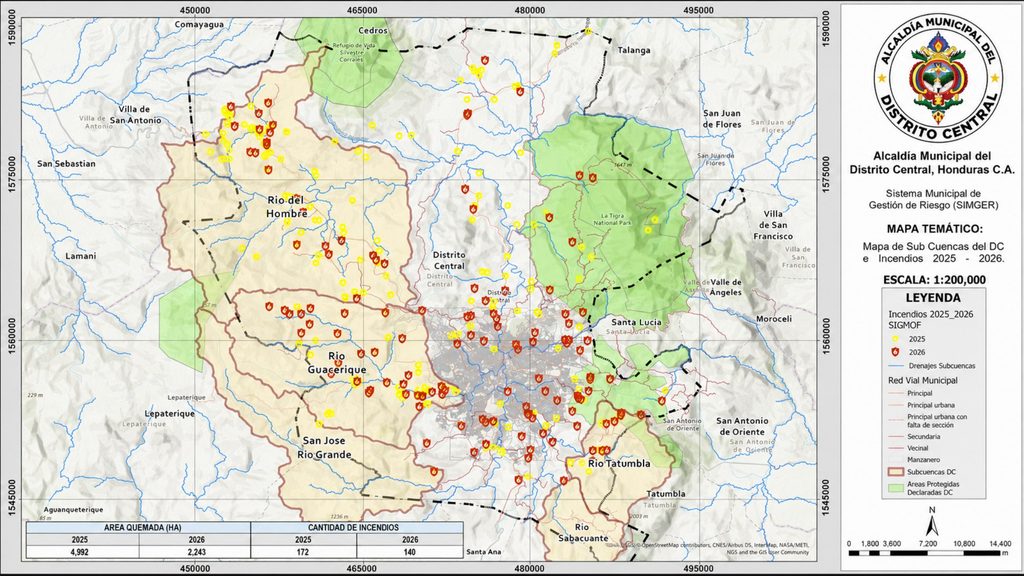Click the Rio del Hombre sub-basin label
This screenshot has height=576, width=1024.
point(287,206)
